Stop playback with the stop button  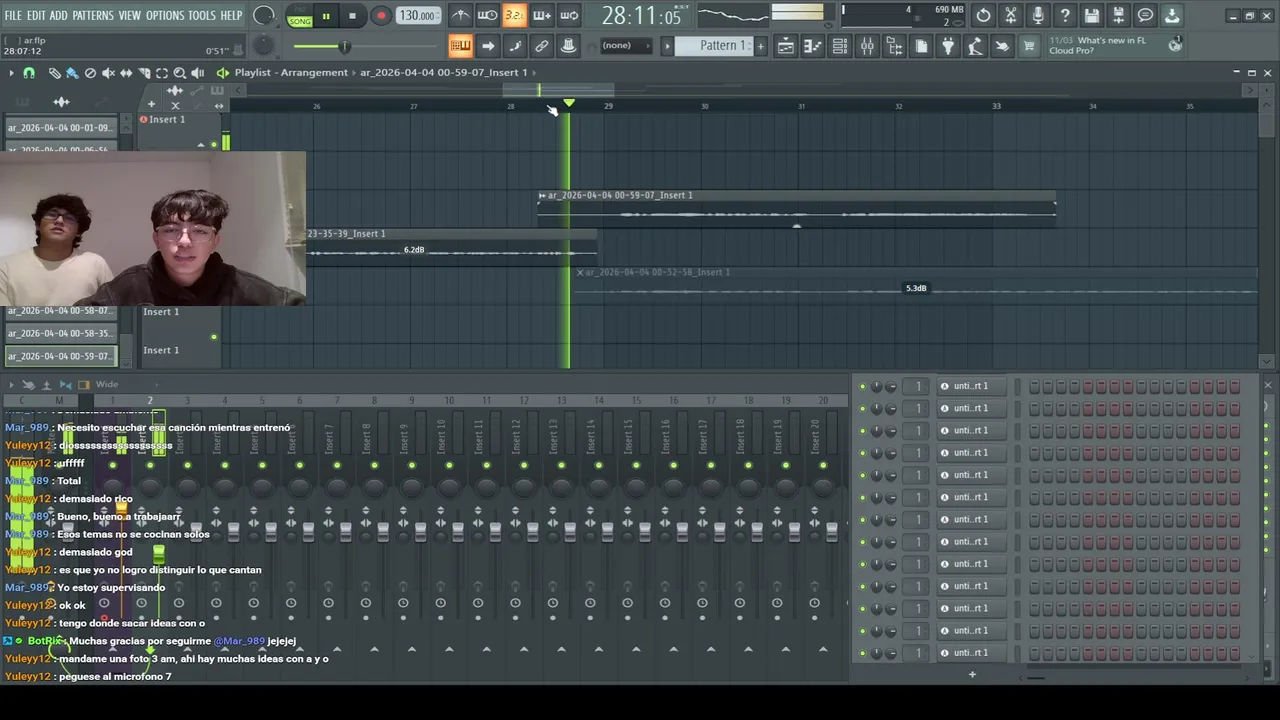coord(352,16)
